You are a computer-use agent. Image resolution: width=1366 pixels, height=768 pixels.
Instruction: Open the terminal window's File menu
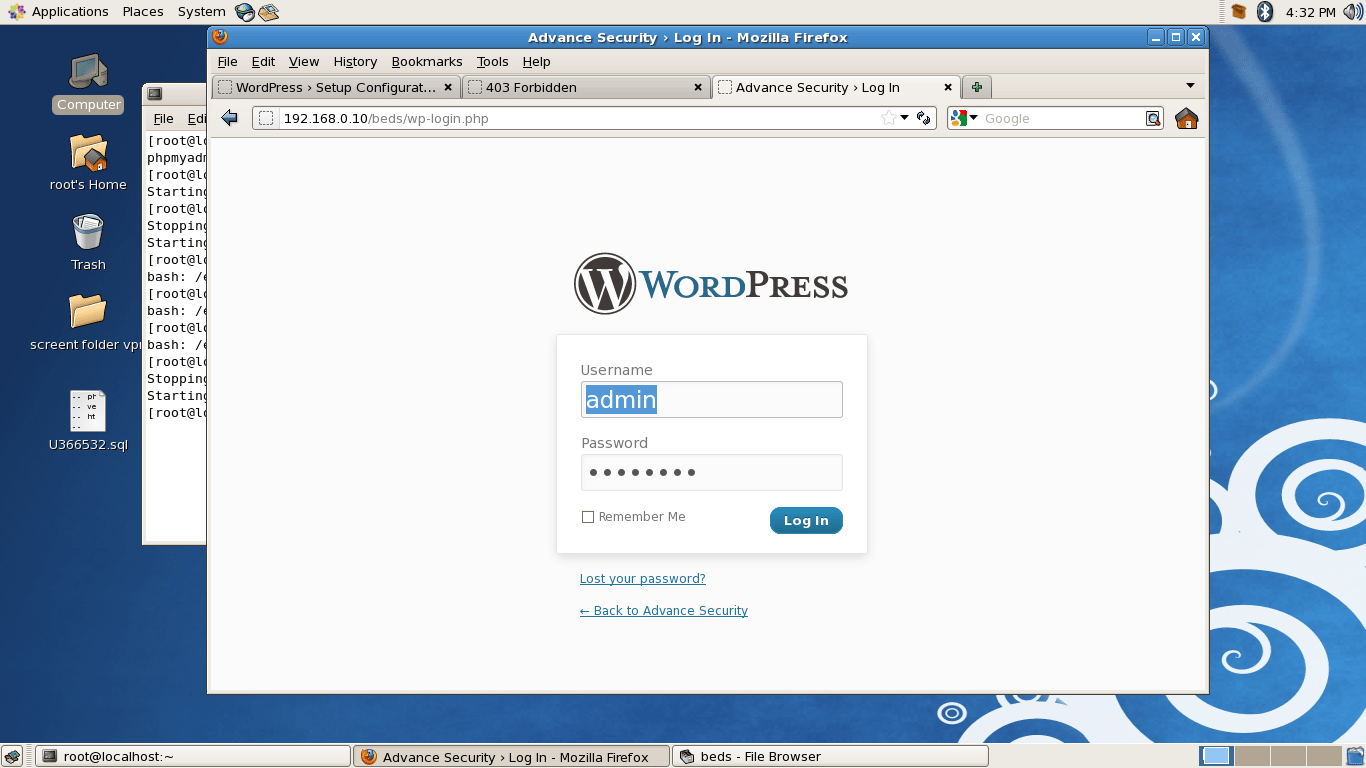point(163,118)
